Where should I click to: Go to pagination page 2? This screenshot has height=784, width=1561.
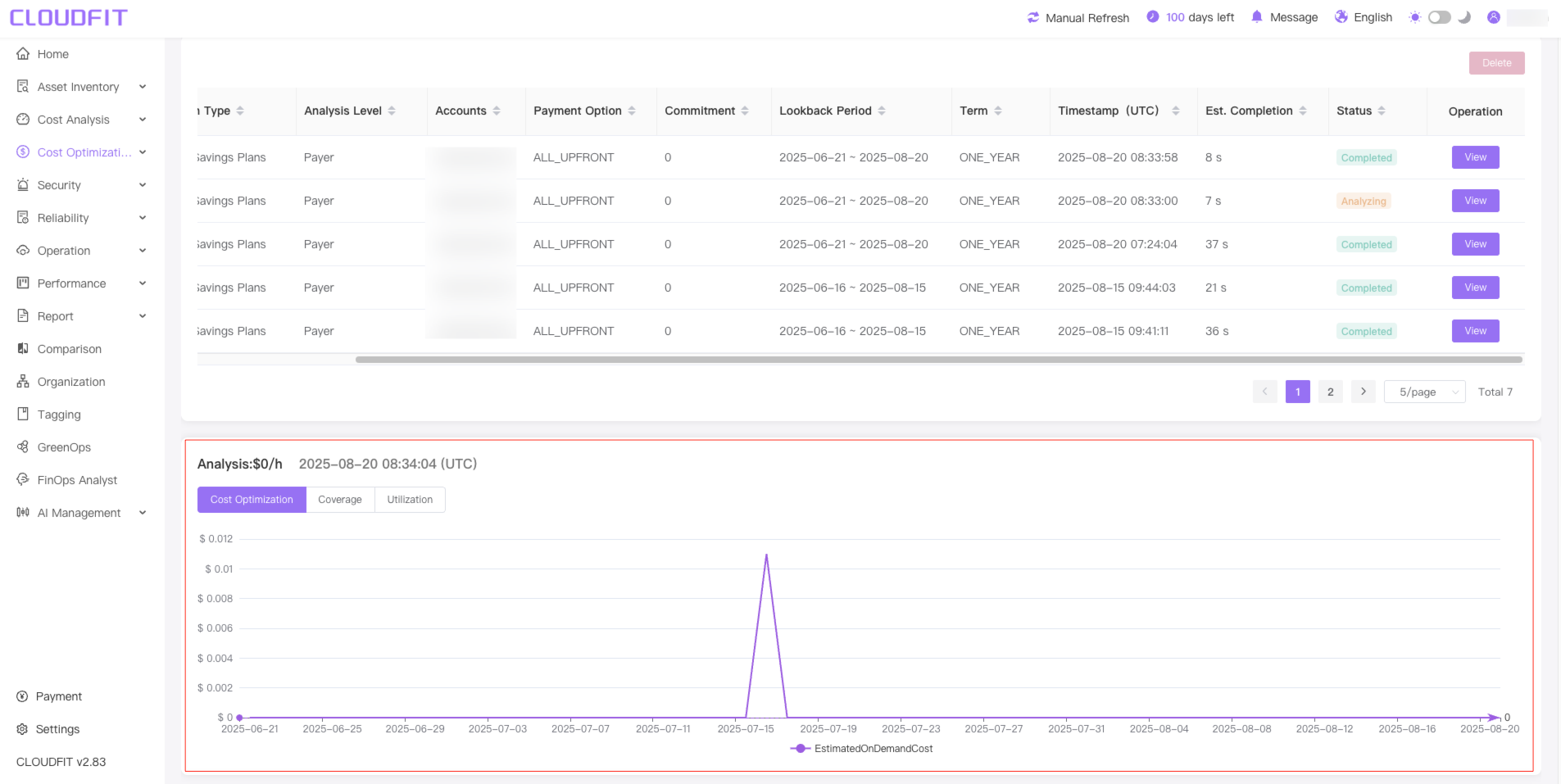coord(1330,392)
